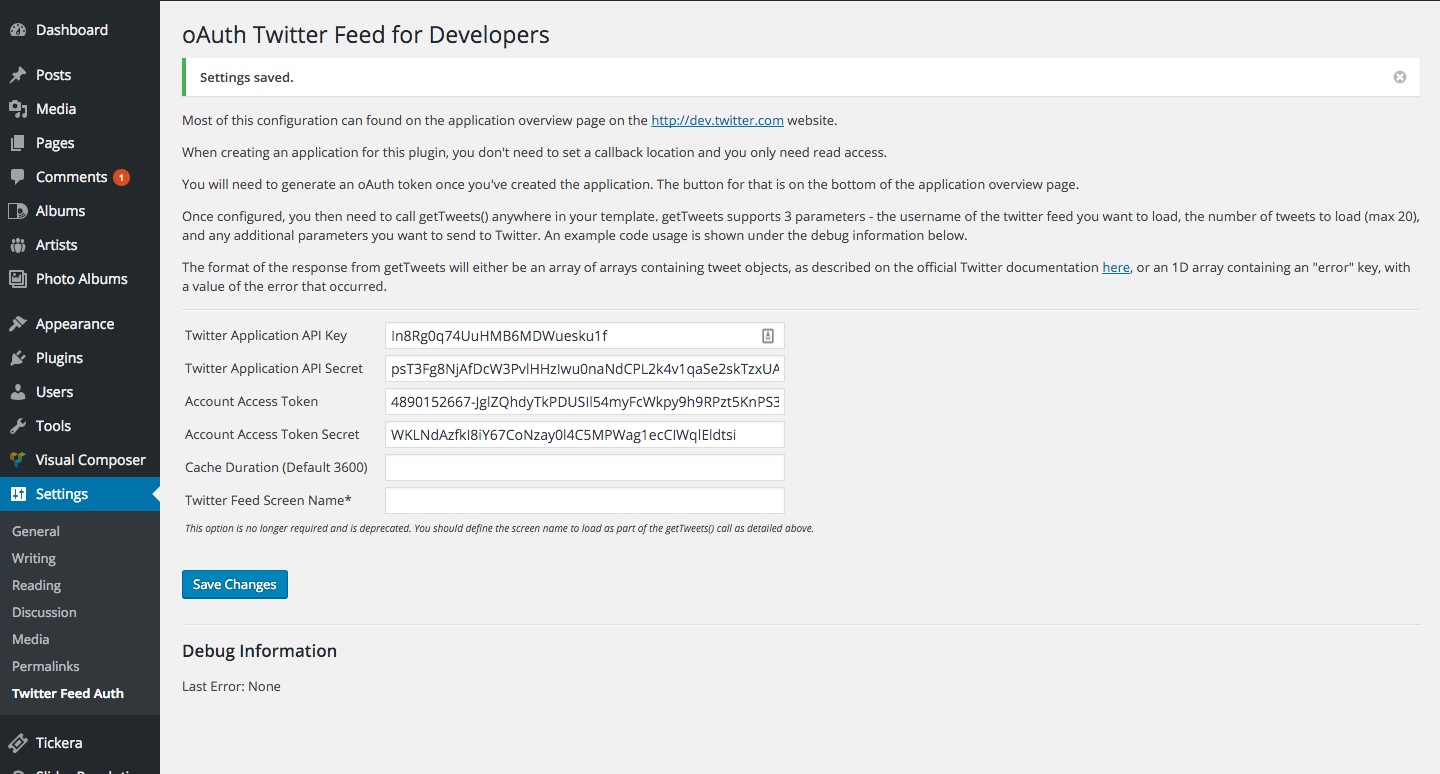Open the Tickera menu
1440x774 pixels.
point(80,743)
